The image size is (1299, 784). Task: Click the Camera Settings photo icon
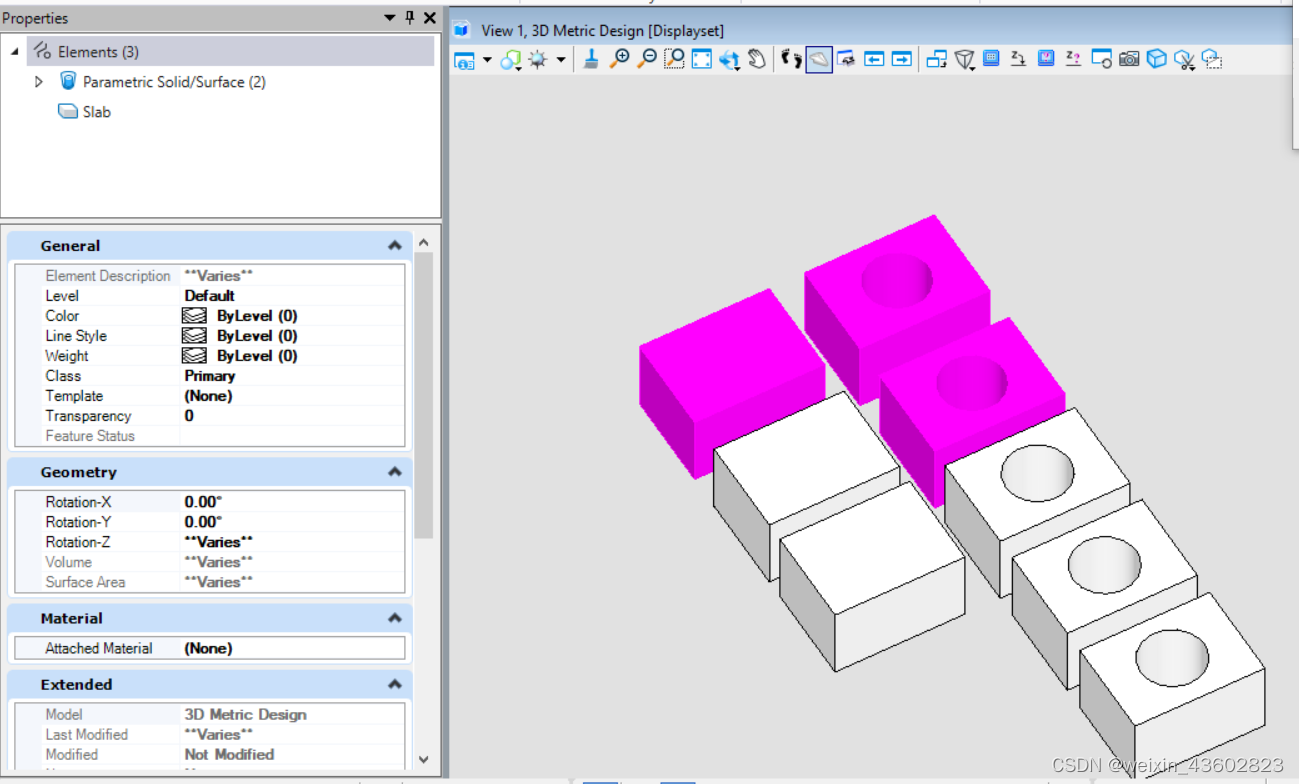click(1129, 59)
